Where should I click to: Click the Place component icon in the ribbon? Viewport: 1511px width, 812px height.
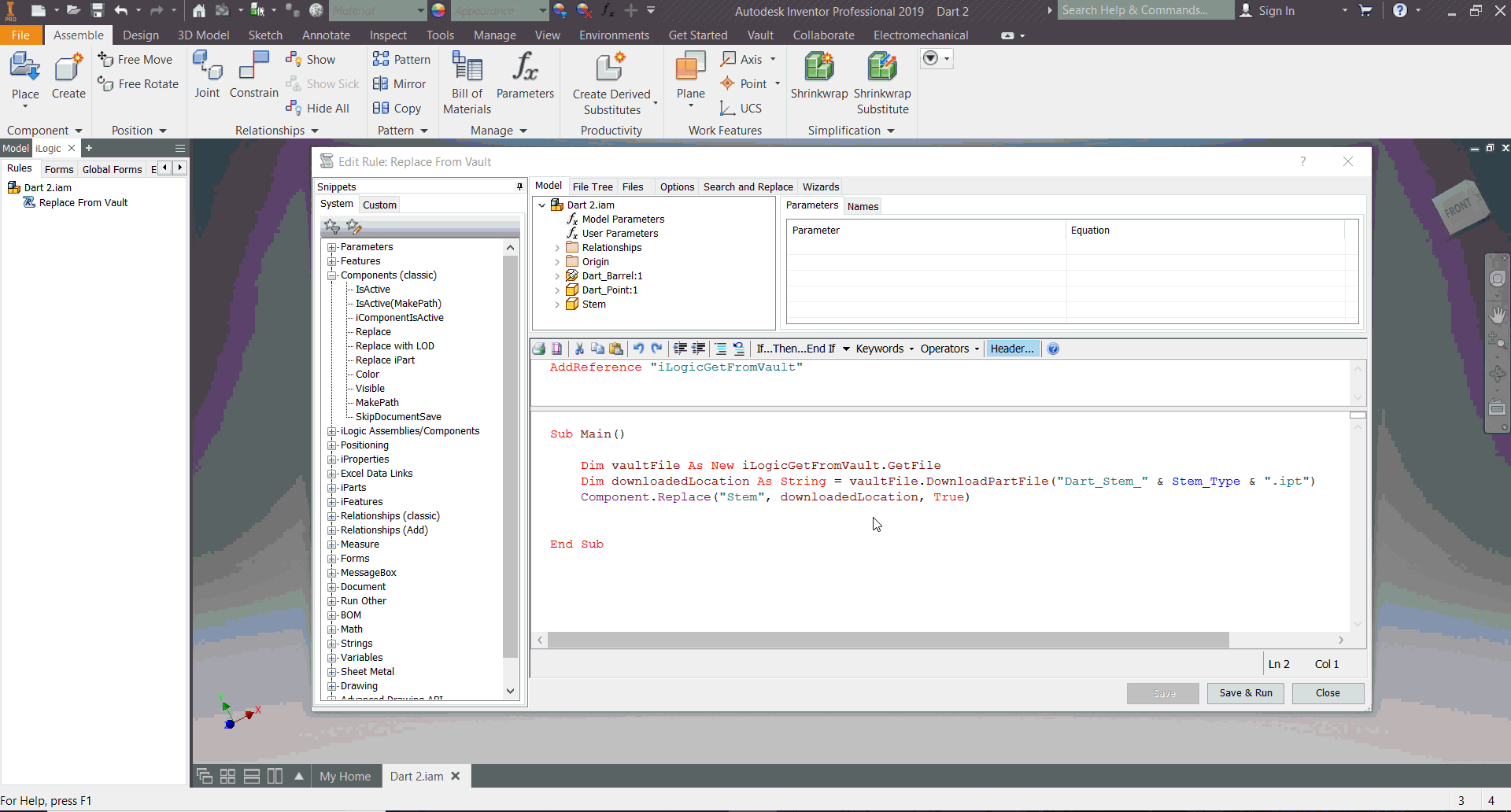pos(25,68)
